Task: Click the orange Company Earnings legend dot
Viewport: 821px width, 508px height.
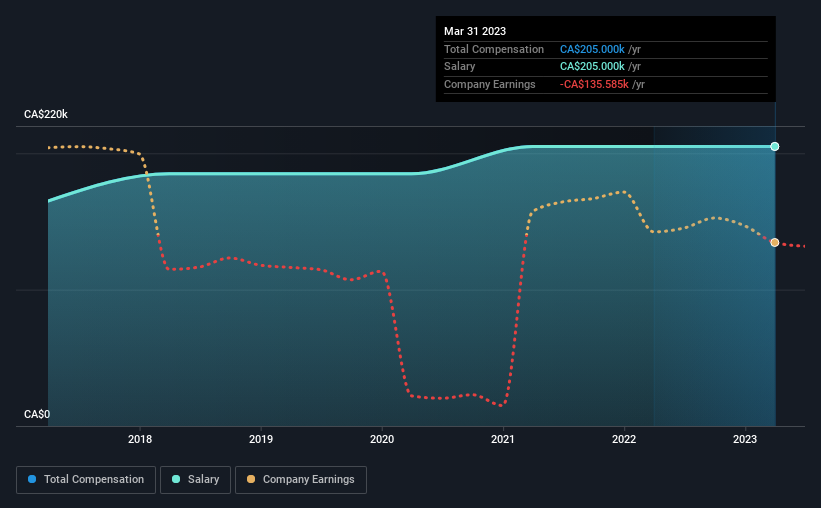Action: [x=251, y=479]
